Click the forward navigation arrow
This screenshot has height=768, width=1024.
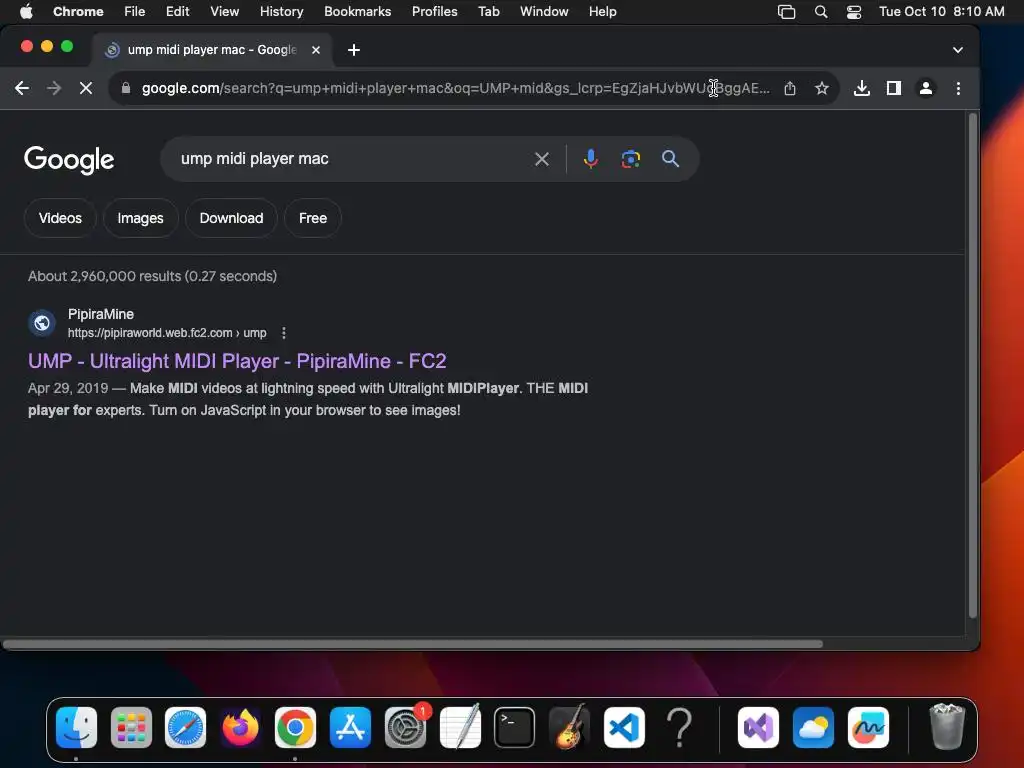(x=54, y=88)
